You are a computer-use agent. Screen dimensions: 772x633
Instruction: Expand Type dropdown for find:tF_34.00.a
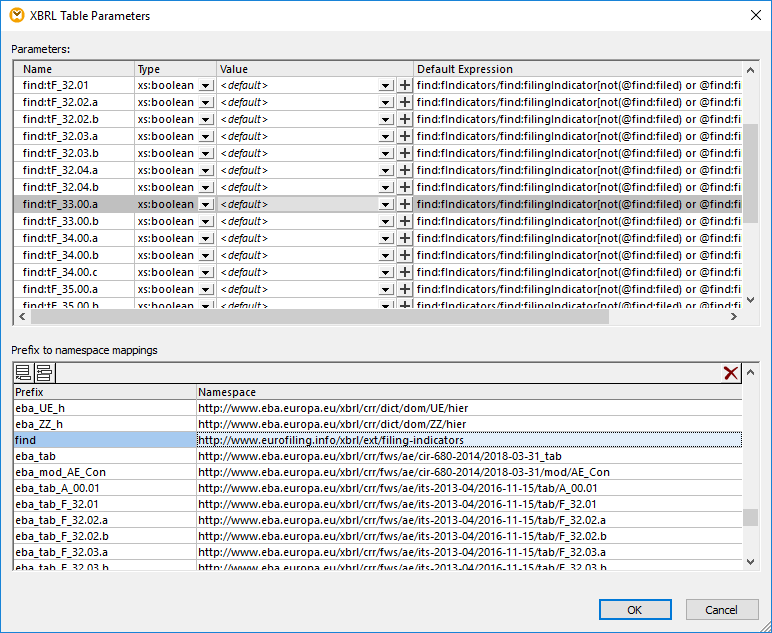(205, 238)
